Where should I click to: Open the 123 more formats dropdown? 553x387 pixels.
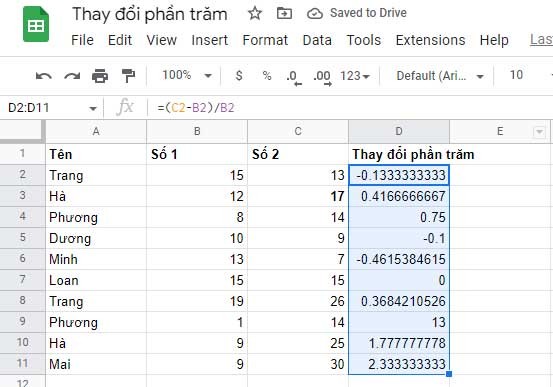[354, 75]
